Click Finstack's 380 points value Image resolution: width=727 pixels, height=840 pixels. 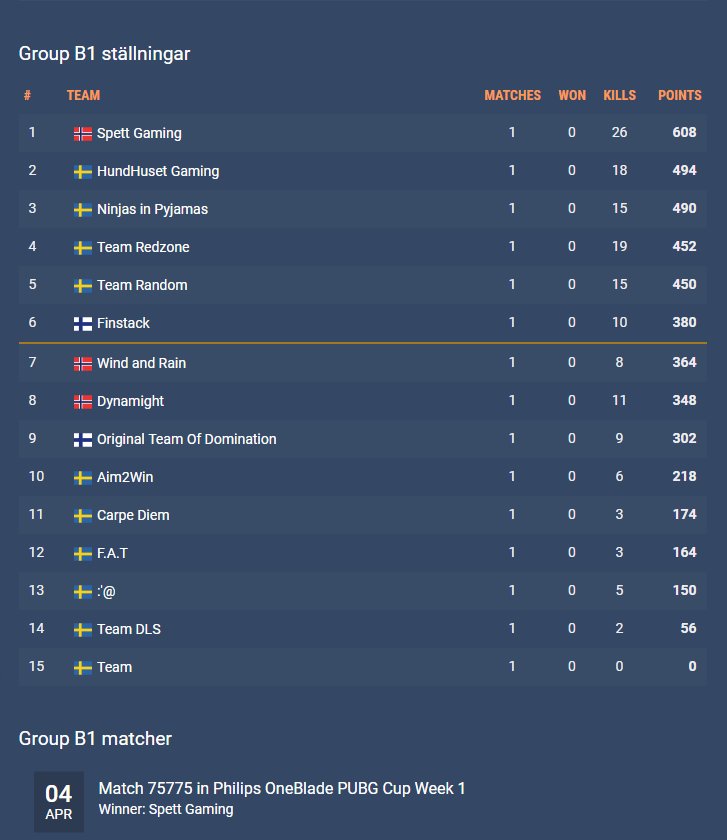point(685,322)
